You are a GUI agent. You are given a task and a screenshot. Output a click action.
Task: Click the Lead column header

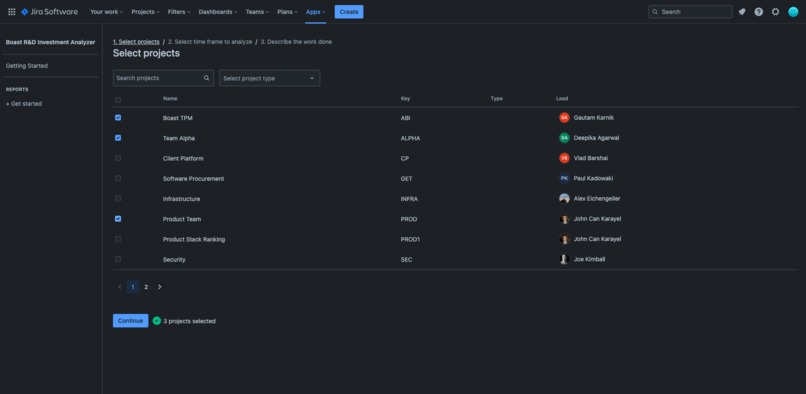[562, 98]
